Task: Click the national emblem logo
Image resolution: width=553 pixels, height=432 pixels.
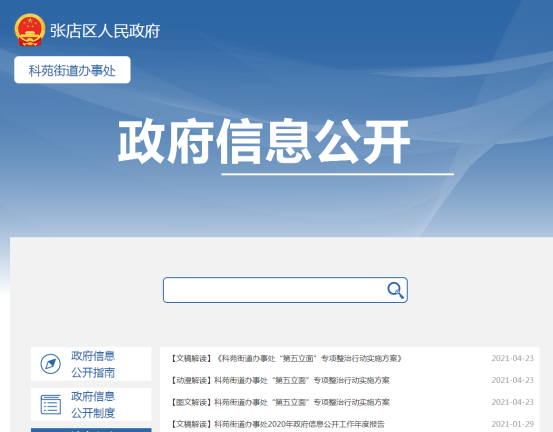Action: (x=30, y=30)
